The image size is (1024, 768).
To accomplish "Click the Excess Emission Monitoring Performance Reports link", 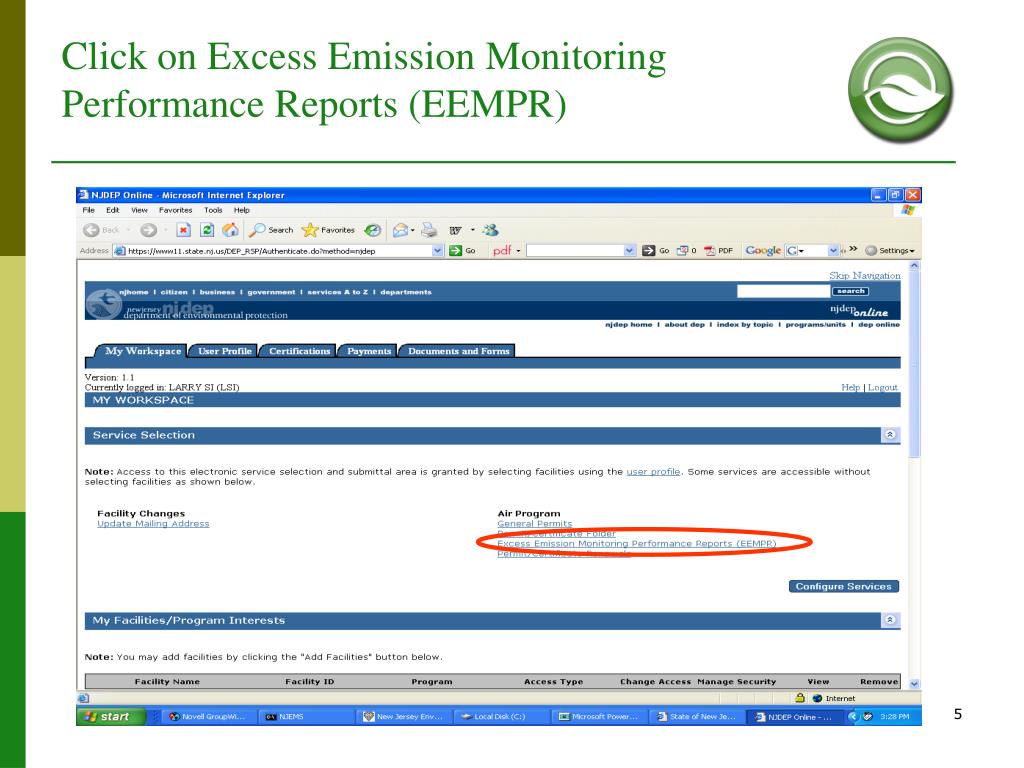I will point(637,543).
